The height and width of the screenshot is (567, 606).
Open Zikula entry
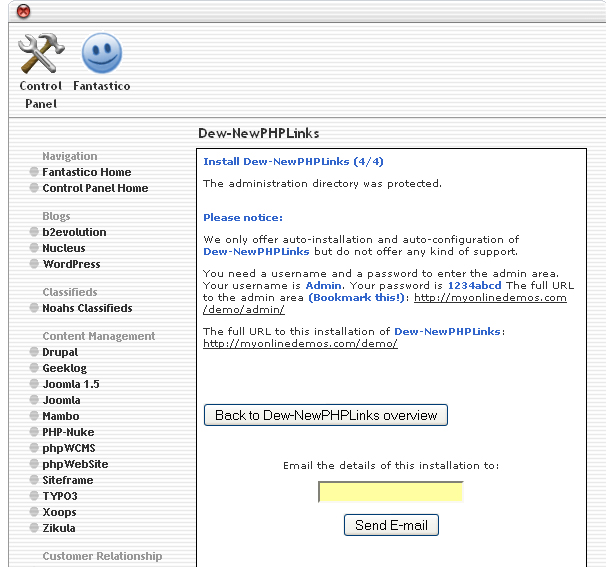(59, 528)
